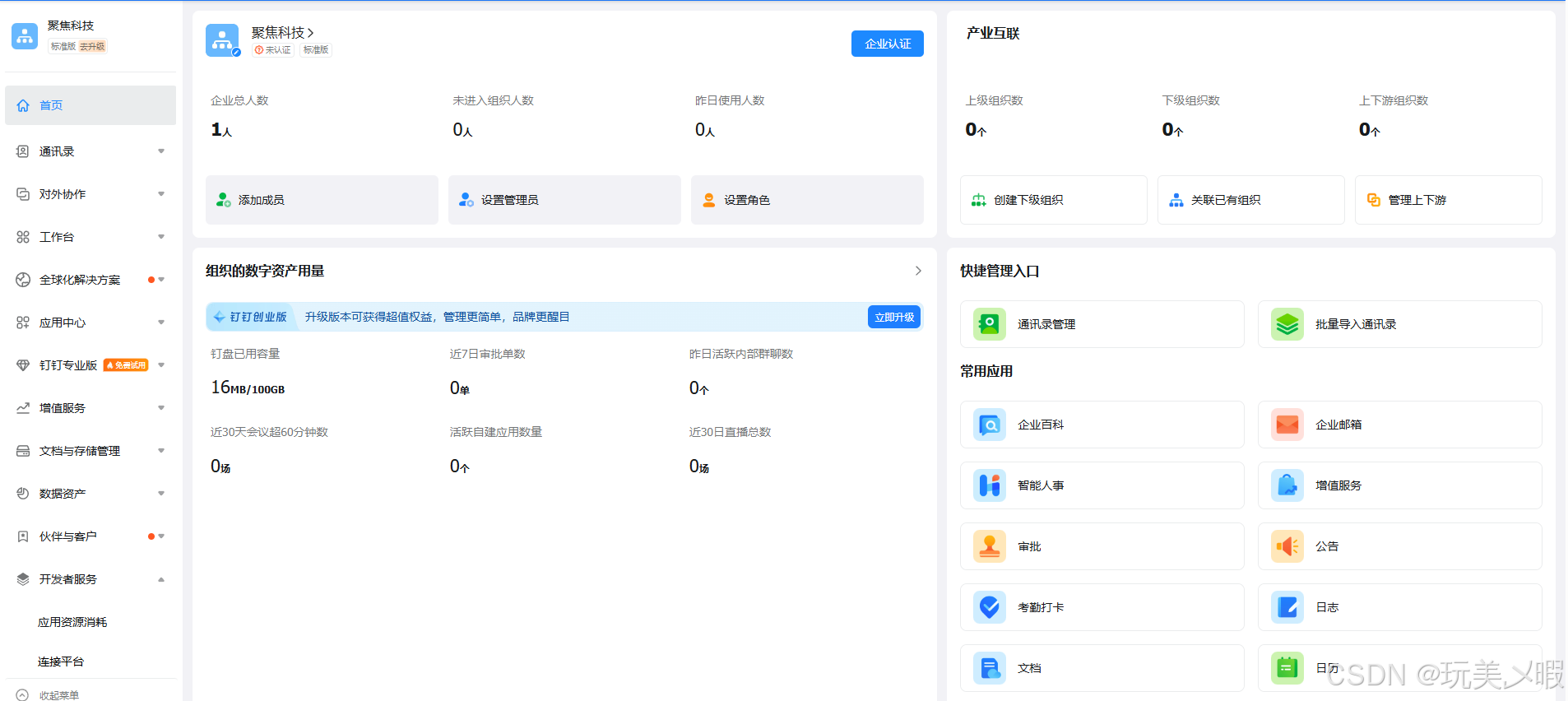Click the 首页 house icon in the sidebar
Image resolution: width=1568 pixels, height=701 pixels.
pyautogui.click(x=23, y=105)
